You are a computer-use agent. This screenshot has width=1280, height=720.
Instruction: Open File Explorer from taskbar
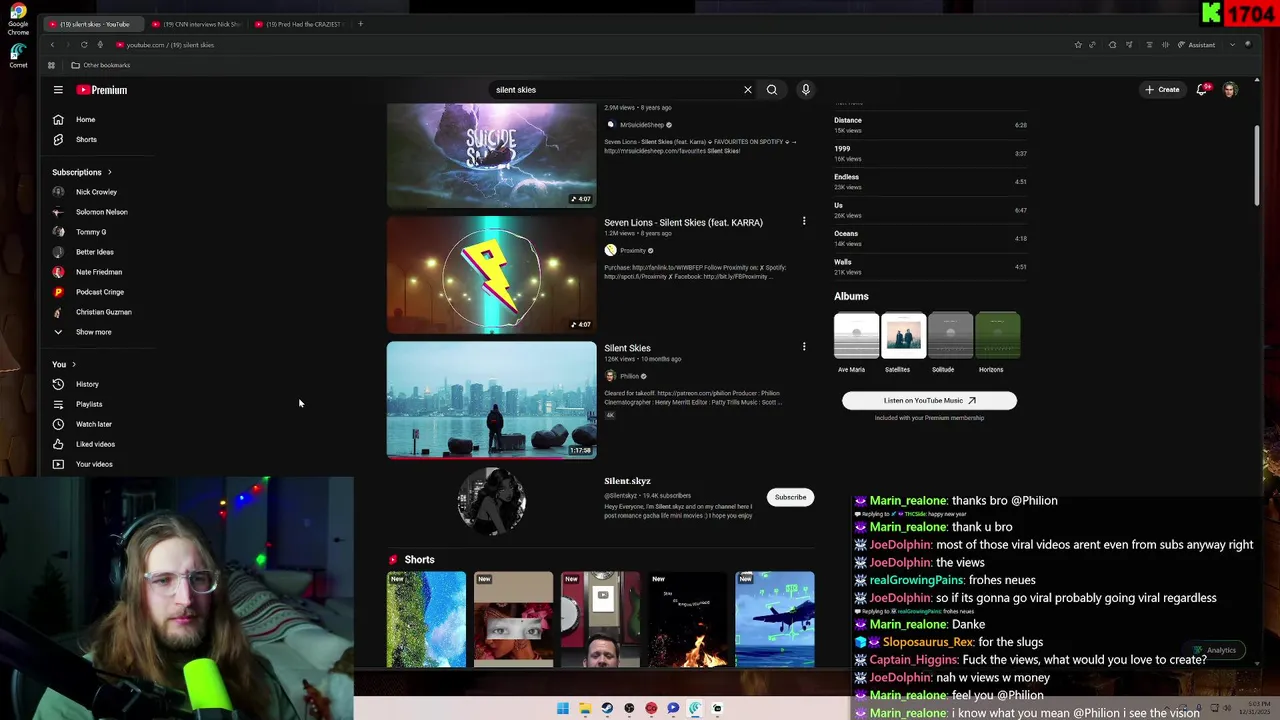point(585,709)
